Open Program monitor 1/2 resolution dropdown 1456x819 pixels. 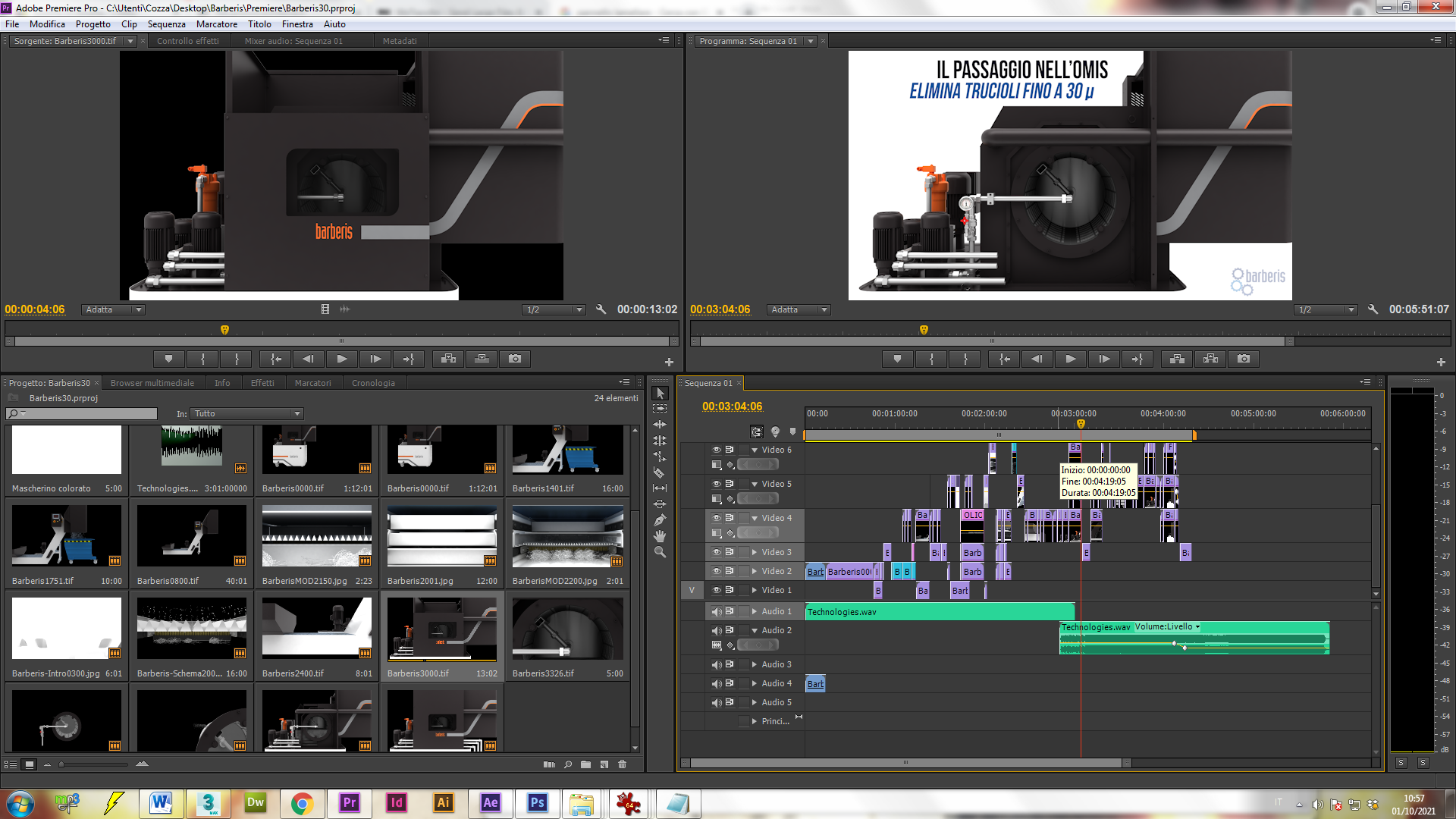tap(1326, 309)
